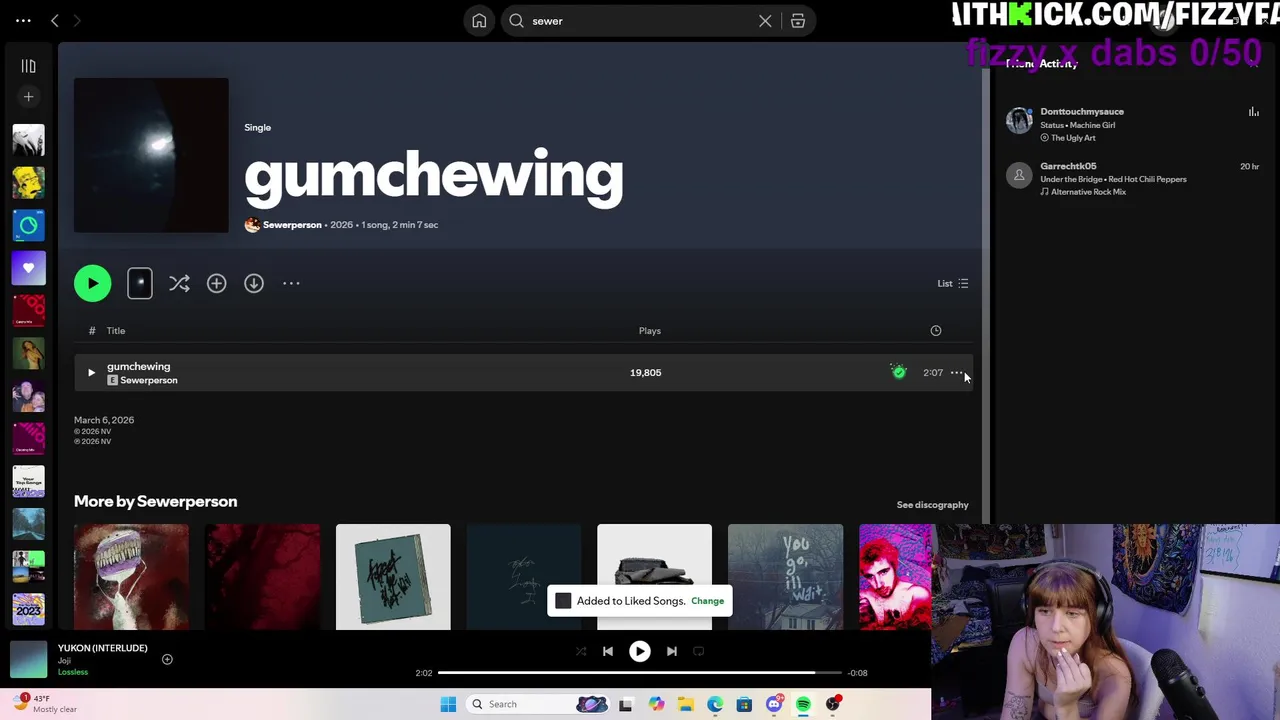Play the gumchewing single with green play button

coord(92,283)
